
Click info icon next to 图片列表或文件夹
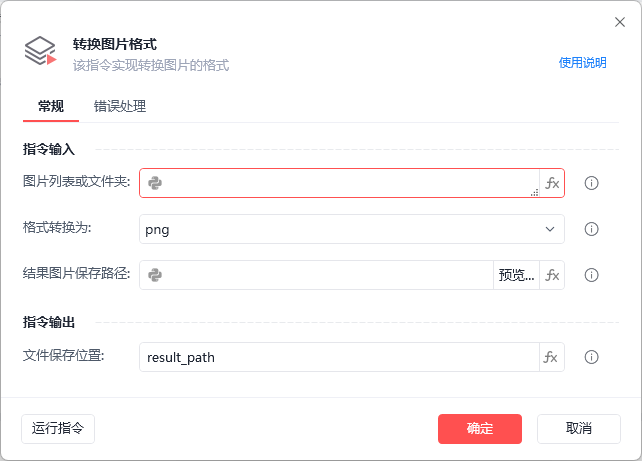click(x=591, y=183)
